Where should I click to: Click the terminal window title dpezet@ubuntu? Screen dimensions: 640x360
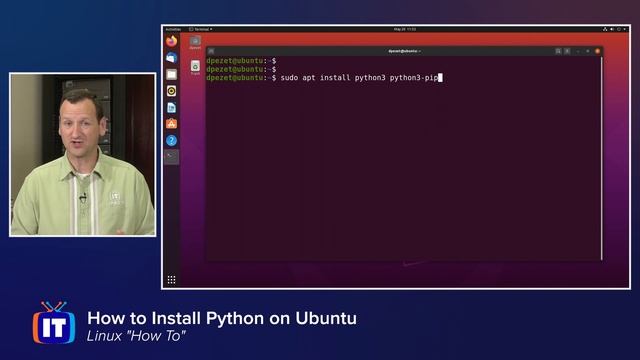click(x=404, y=51)
